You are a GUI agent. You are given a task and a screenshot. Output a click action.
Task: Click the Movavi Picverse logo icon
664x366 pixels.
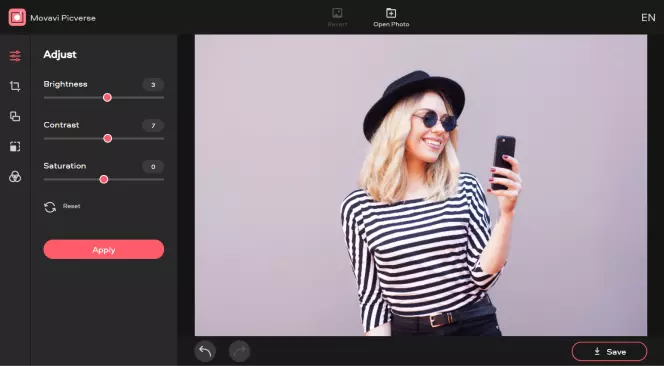pyautogui.click(x=17, y=17)
